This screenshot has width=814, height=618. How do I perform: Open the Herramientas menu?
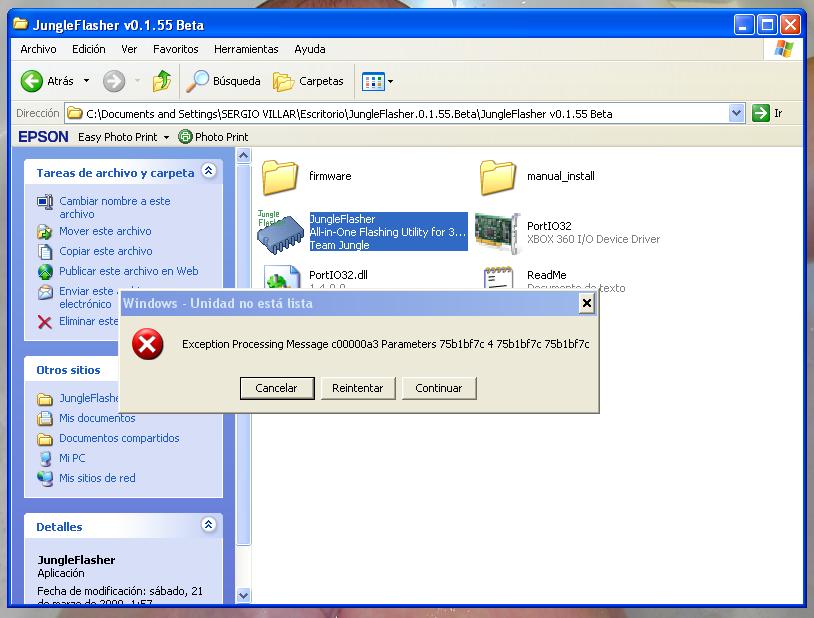coord(246,49)
